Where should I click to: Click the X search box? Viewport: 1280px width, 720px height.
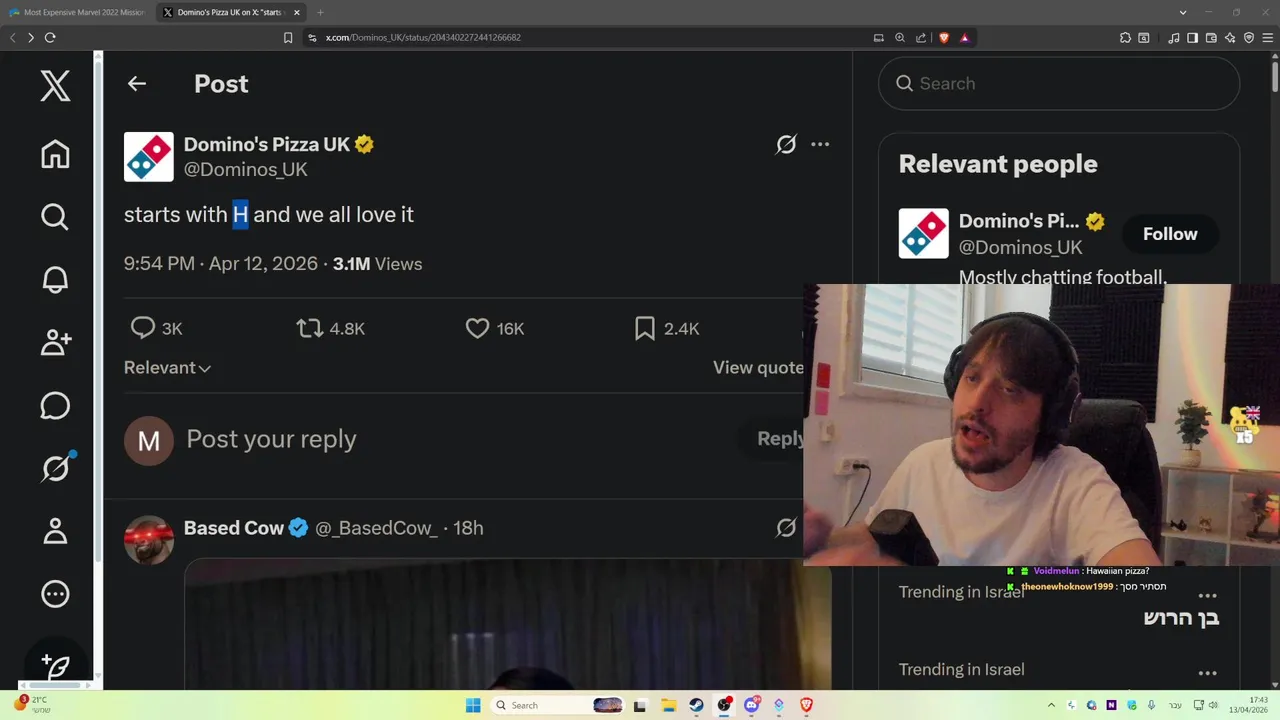pyautogui.click(x=1059, y=84)
